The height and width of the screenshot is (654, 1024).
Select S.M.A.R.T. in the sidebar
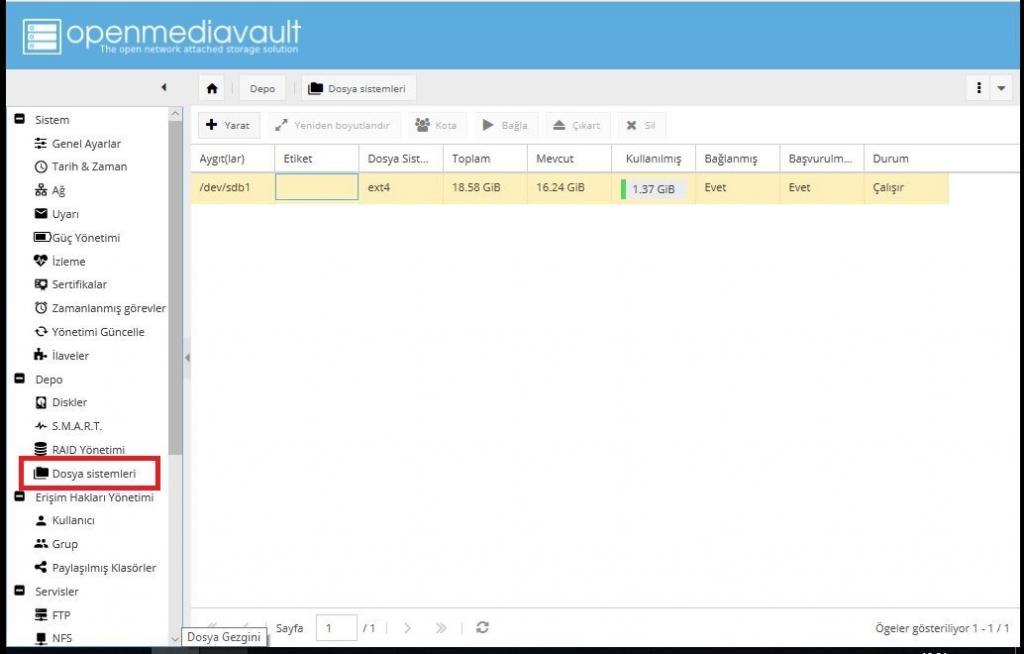[68, 426]
